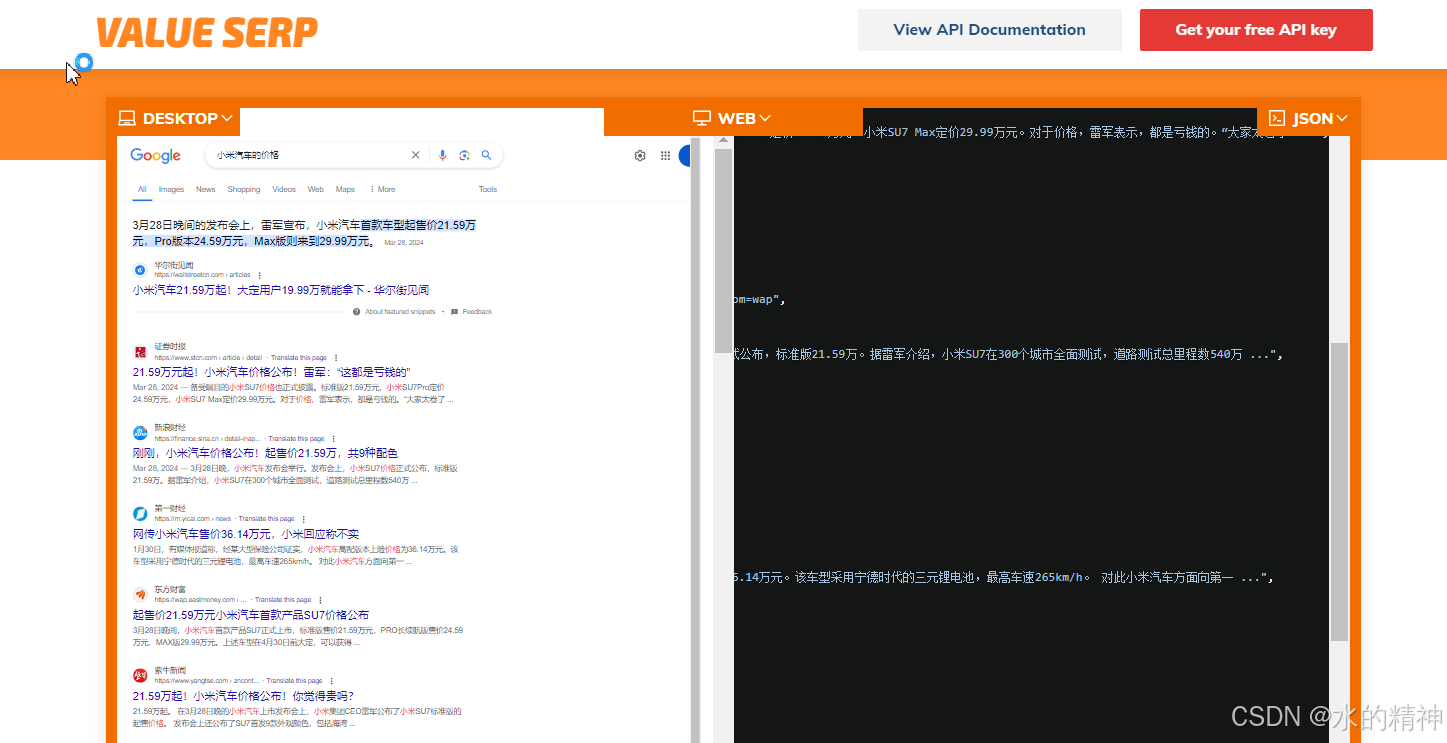Open options dots beside stcn.com result
Viewport: 1447px width, 743px height.
pos(336,357)
